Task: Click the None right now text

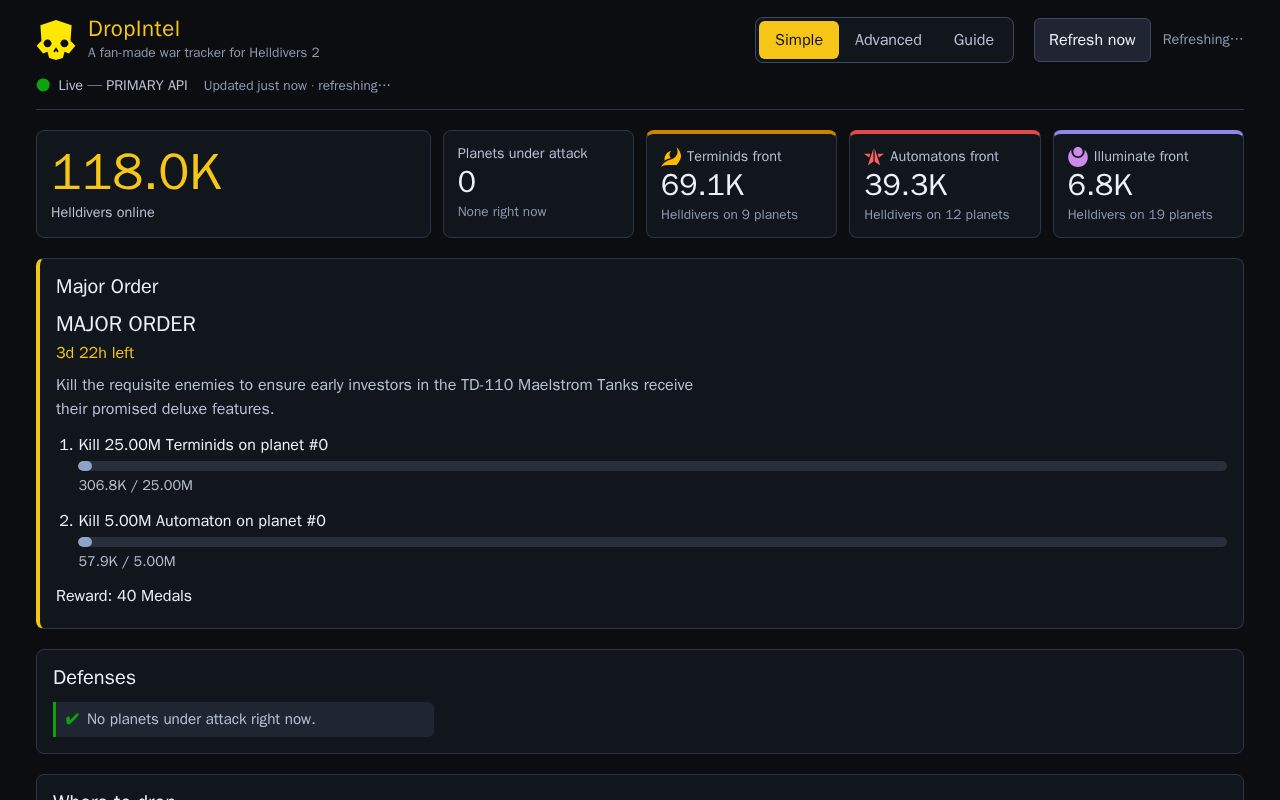Action: pos(502,211)
